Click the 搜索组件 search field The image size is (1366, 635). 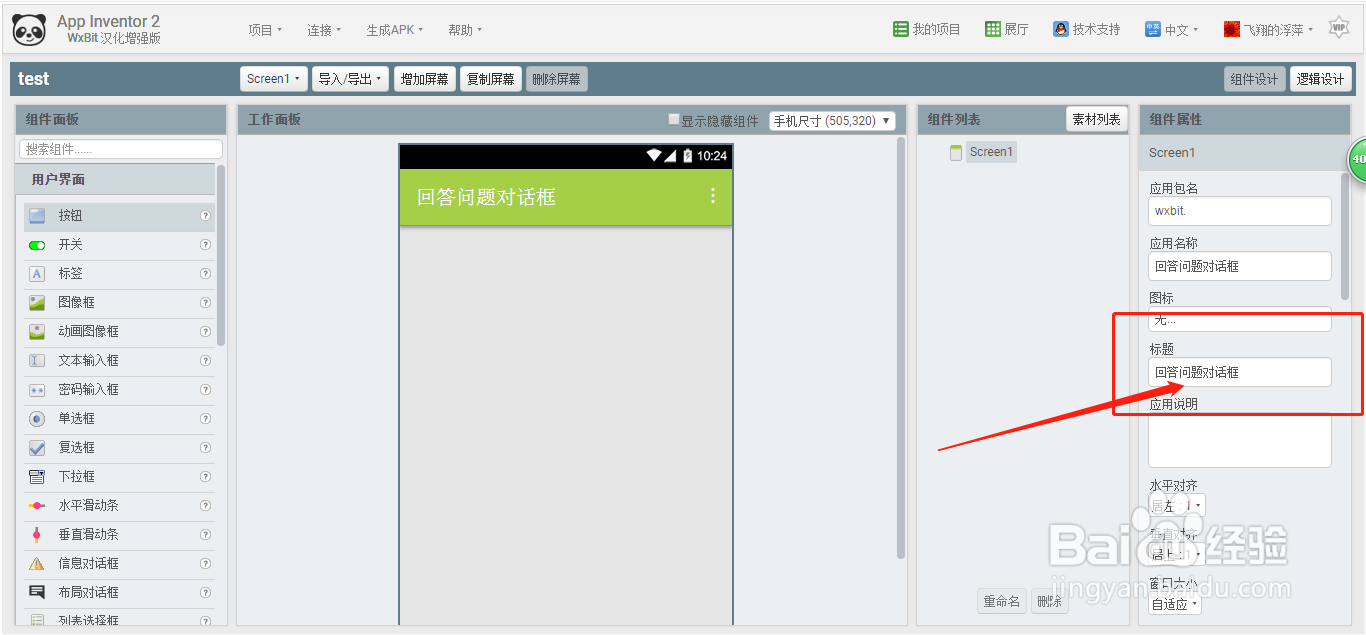tap(121, 149)
